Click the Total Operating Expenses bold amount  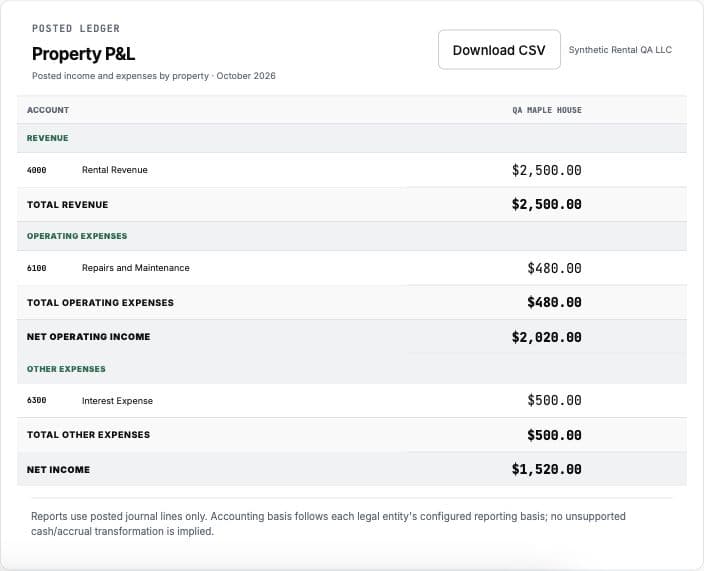pos(554,302)
